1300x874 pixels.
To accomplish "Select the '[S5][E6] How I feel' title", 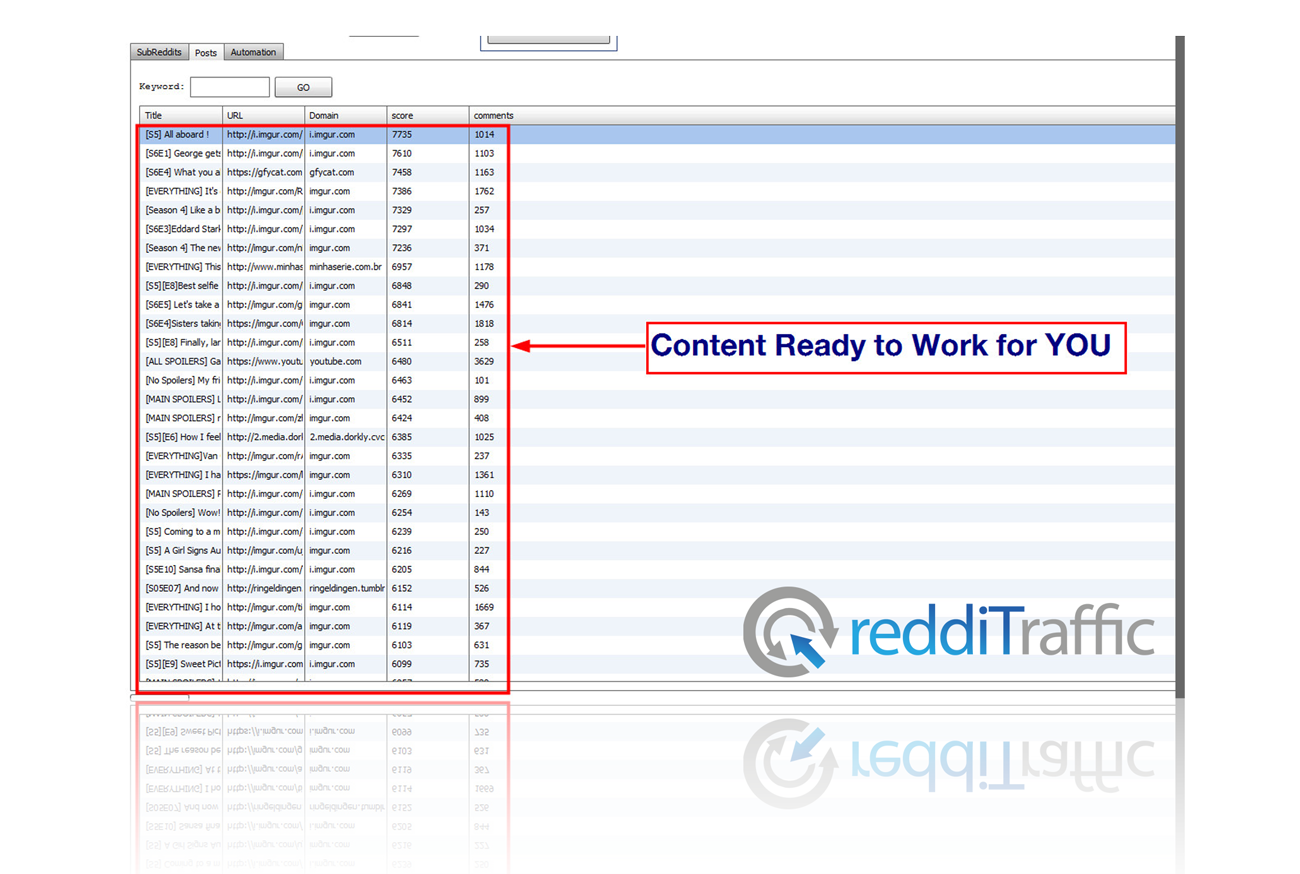I will [181, 437].
